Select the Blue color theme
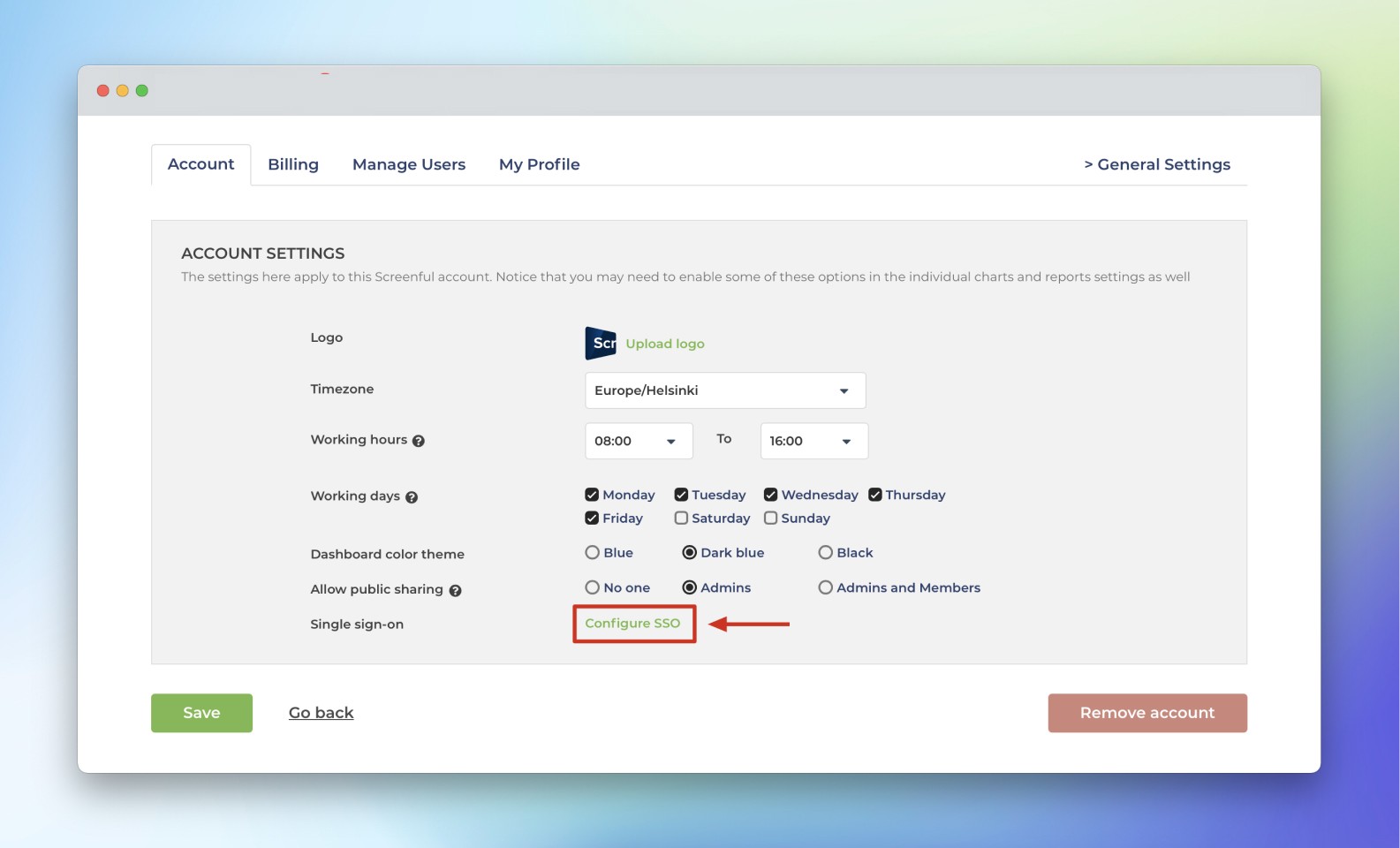The width and height of the screenshot is (1400, 848). coord(592,552)
